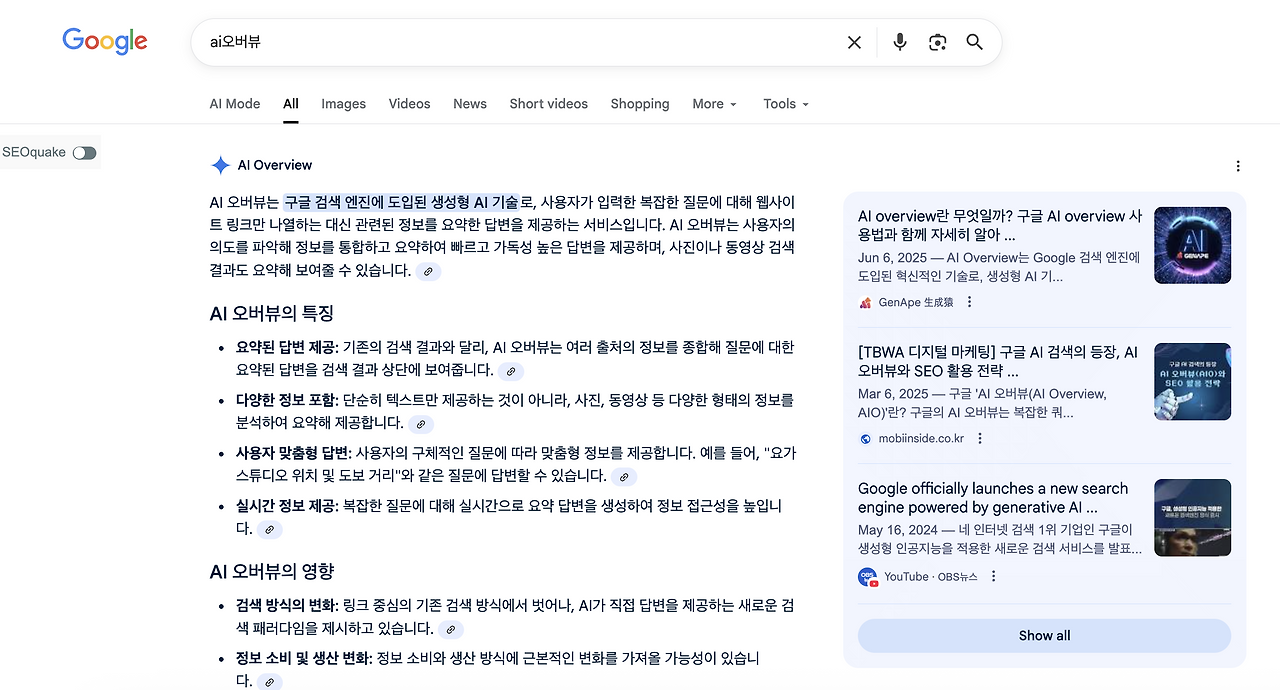The height and width of the screenshot is (690, 1280).
Task: Toggle the SEOquake extension switch
Action: [x=84, y=152]
